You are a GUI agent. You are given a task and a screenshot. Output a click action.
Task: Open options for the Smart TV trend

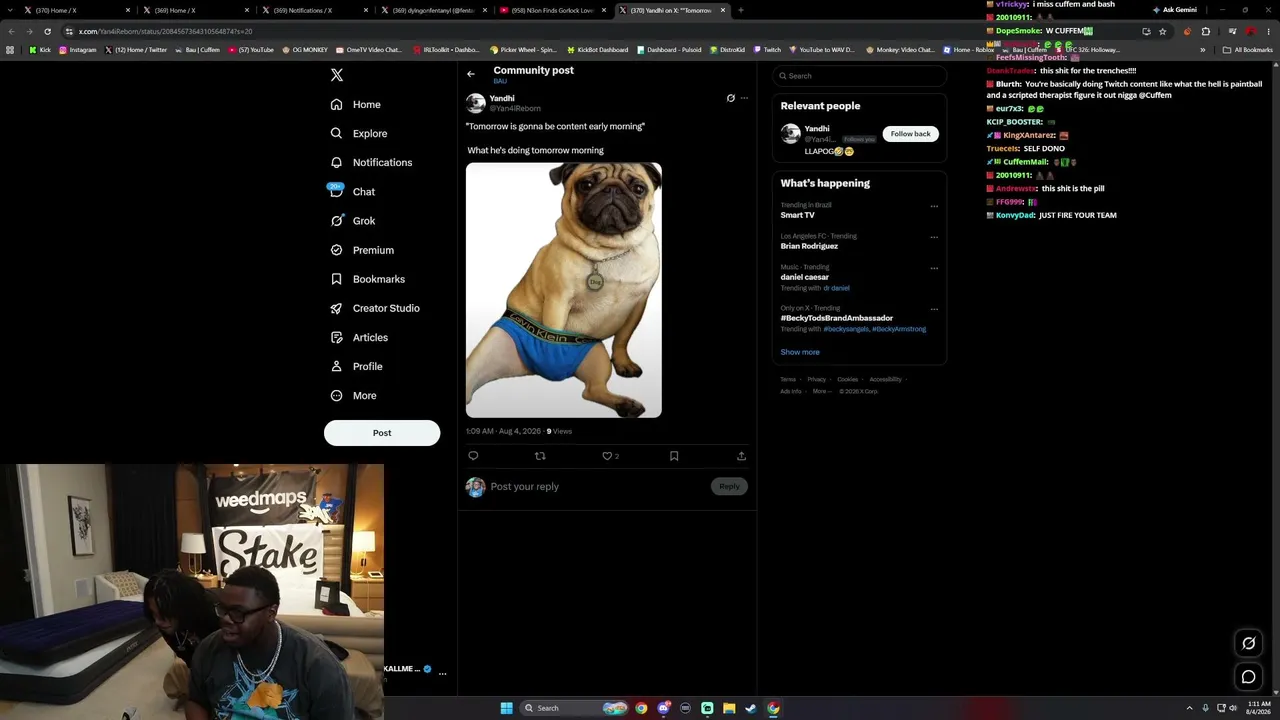pos(934,206)
